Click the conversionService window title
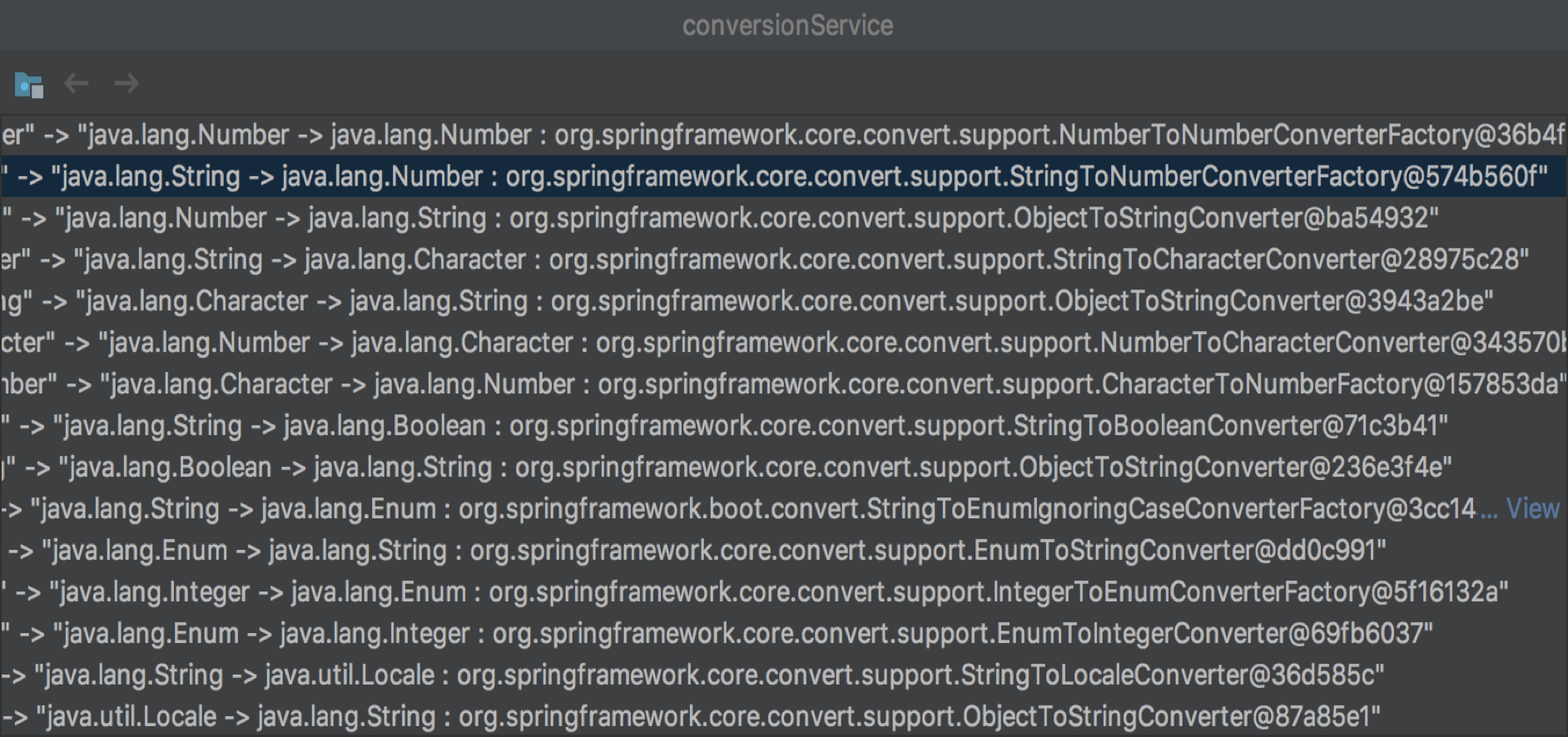The width and height of the screenshot is (1568, 737). (x=787, y=26)
